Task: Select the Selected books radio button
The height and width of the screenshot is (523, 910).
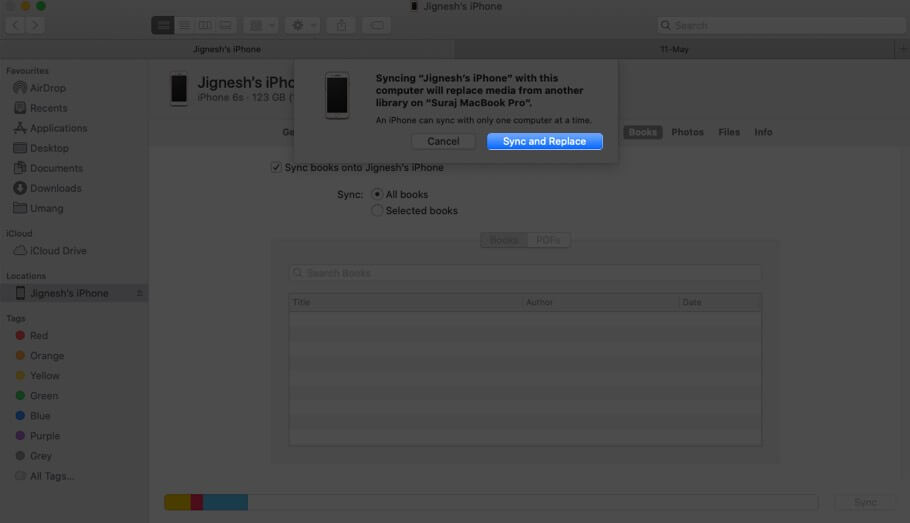Action: (x=377, y=211)
